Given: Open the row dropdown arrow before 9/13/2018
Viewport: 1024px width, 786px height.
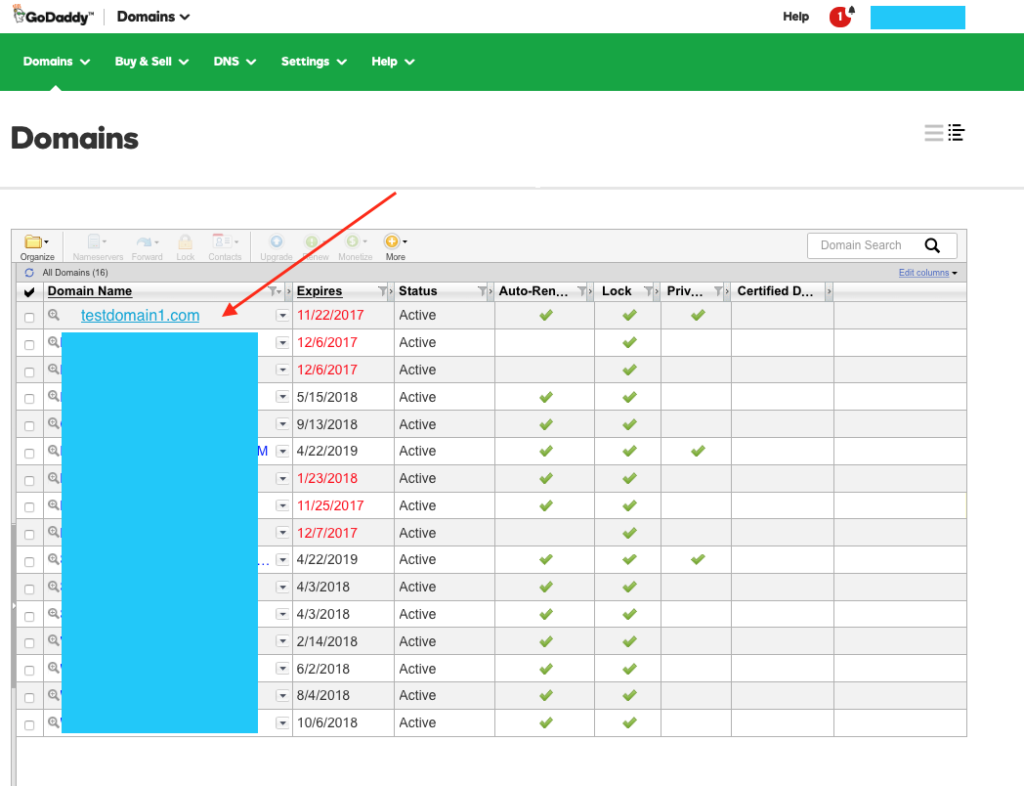Looking at the screenshot, I should point(282,424).
